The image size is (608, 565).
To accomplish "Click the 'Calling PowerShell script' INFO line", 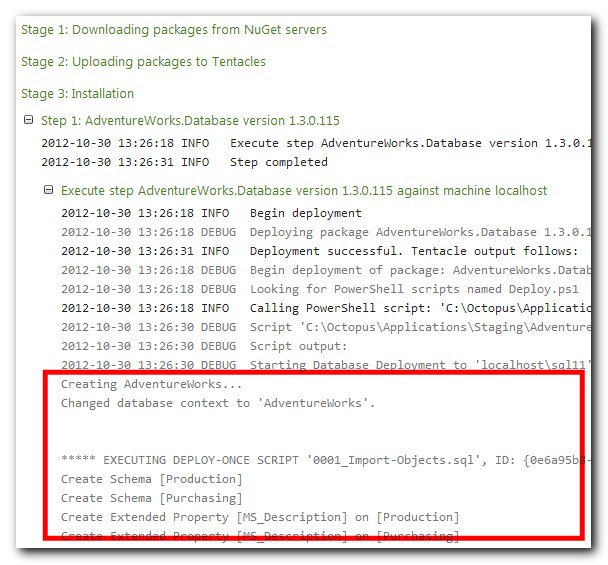I will 420,308.
